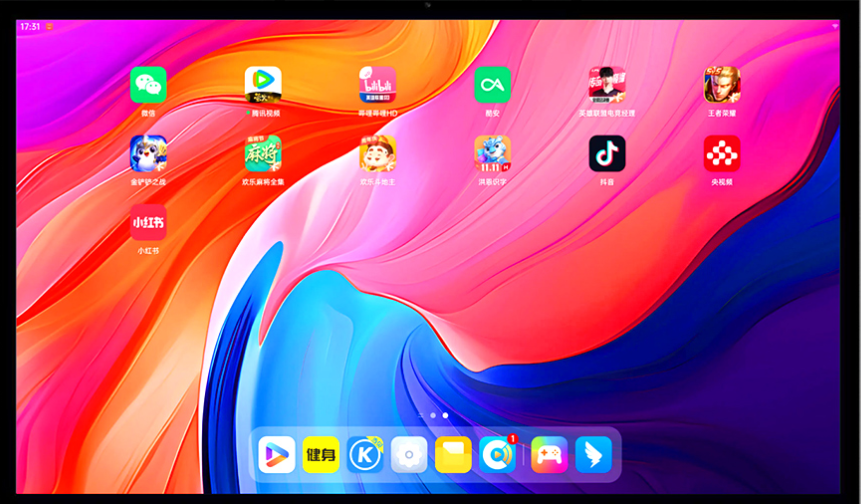Image resolution: width=861 pixels, height=504 pixels.
Task: Open the 金铲铲之战 game
Action: point(148,154)
